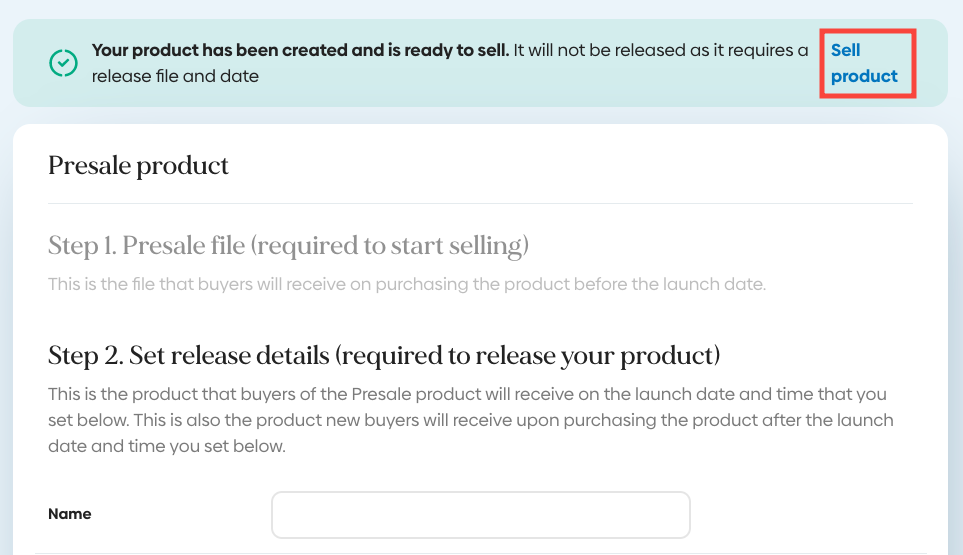963x555 pixels.
Task: Click the divider line below the Name row
Action: click(x=480, y=553)
